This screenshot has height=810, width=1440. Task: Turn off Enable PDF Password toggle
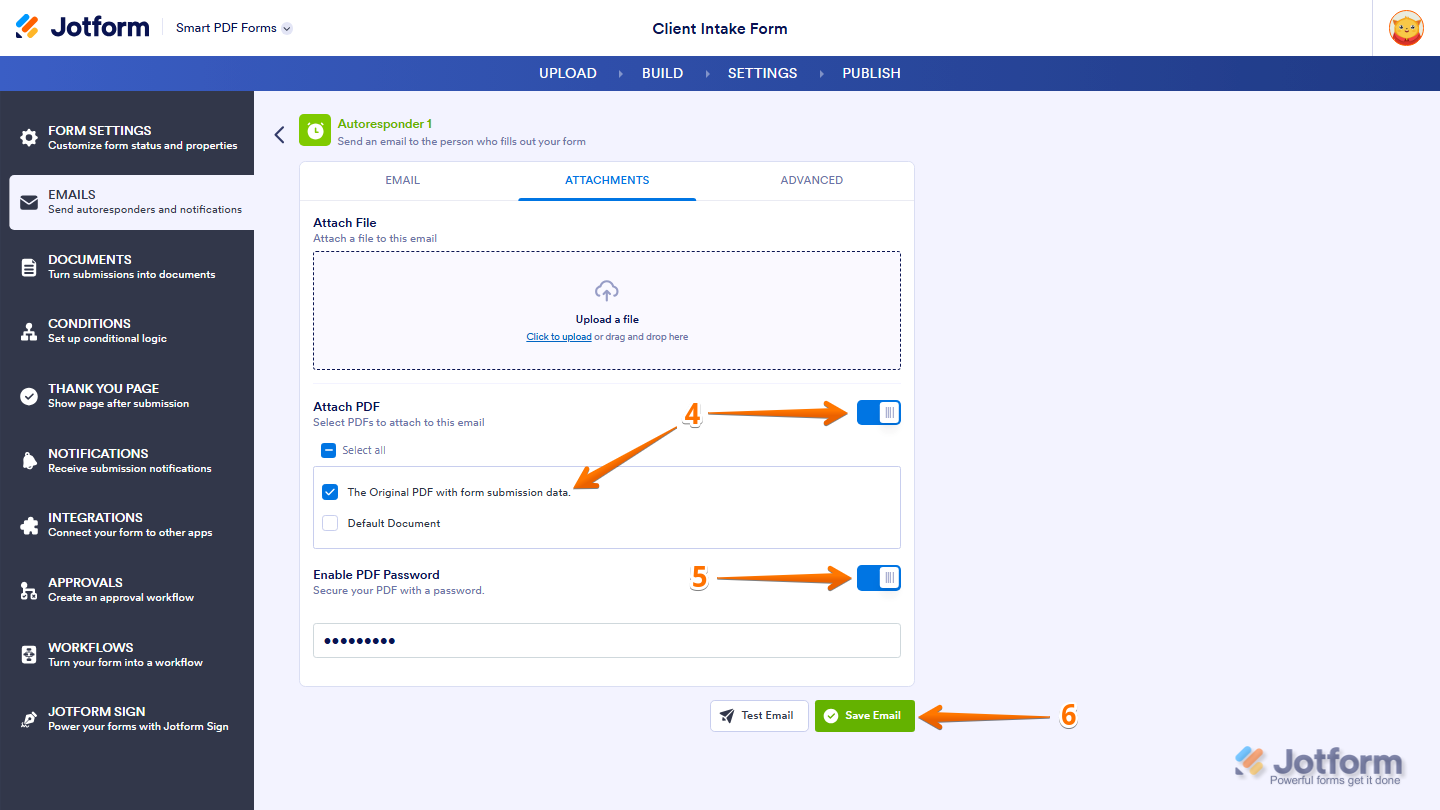(x=879, y=578)
